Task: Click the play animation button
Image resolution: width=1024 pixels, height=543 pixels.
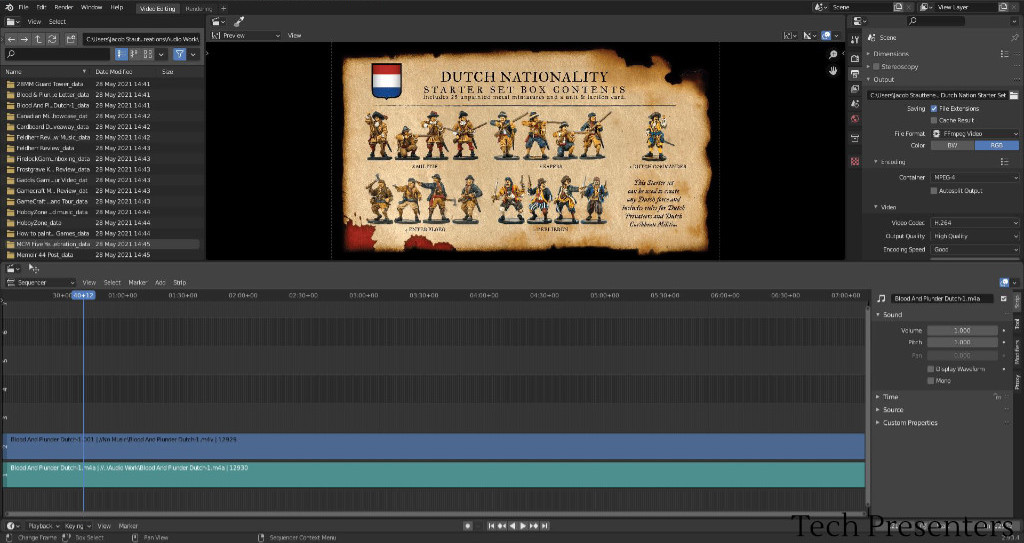Action: [522, 526]
